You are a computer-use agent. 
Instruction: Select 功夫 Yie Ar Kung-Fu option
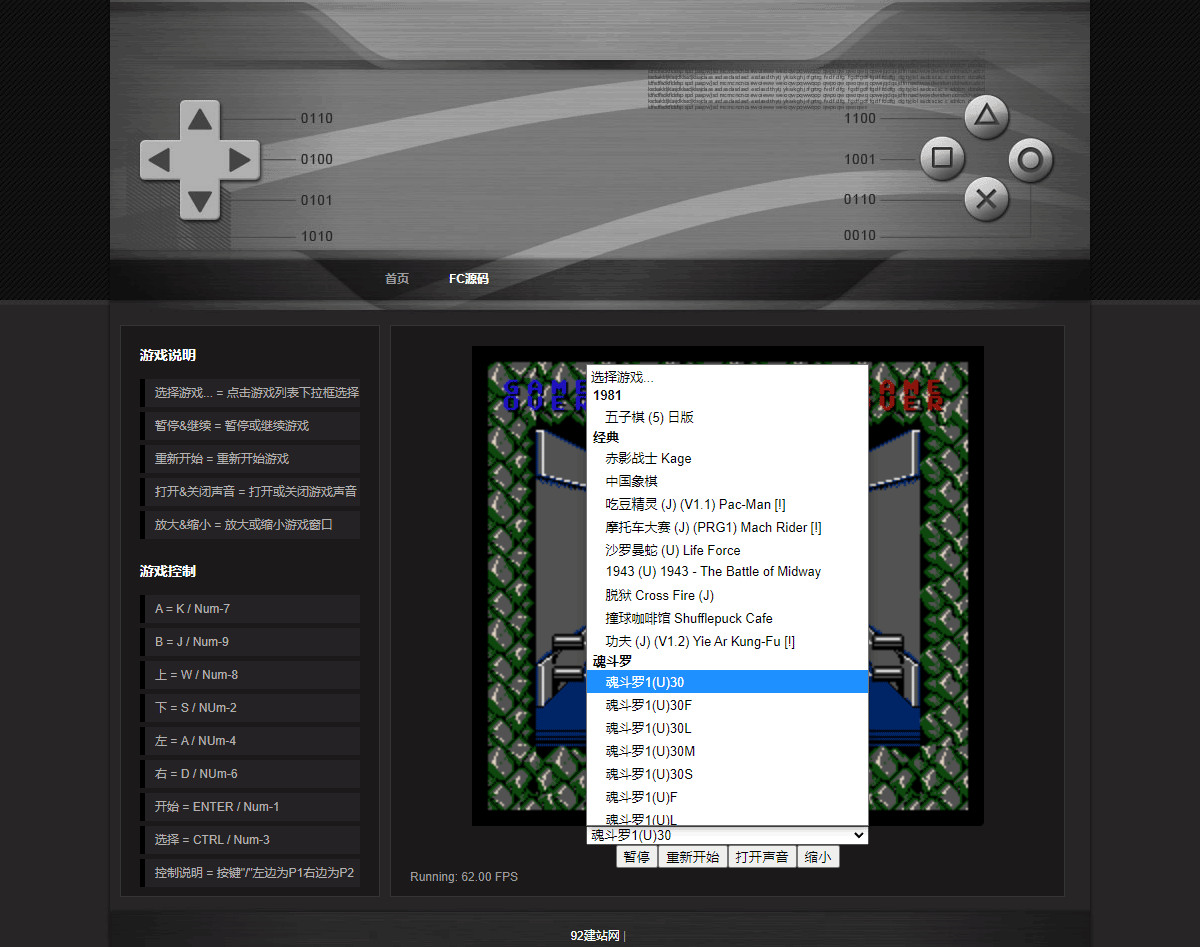(x=727, y=641)
